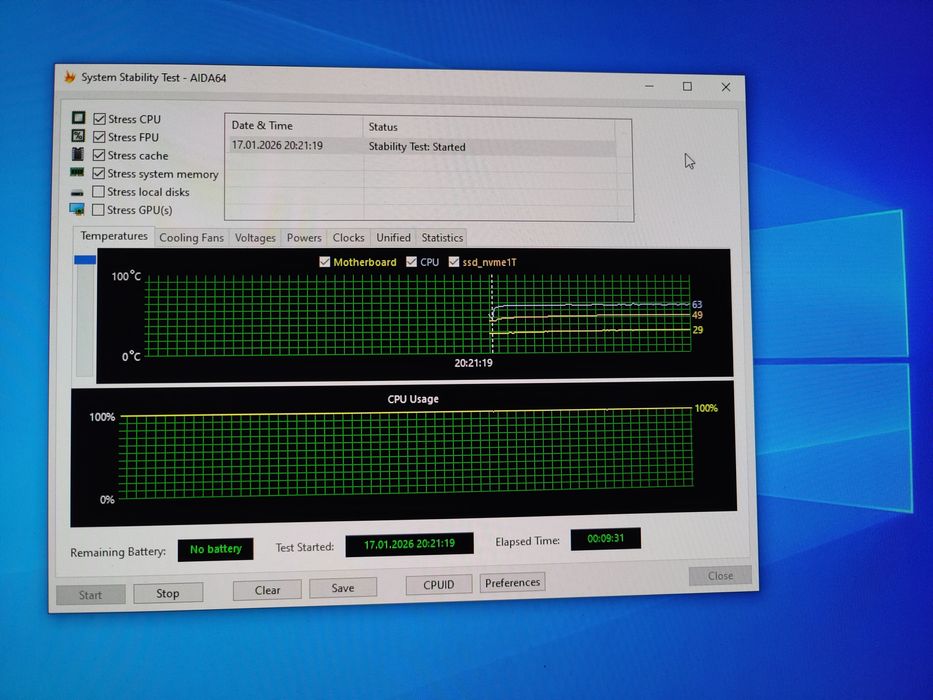
Task: Switch to the Clocks tab
Action: pos(349,238)
